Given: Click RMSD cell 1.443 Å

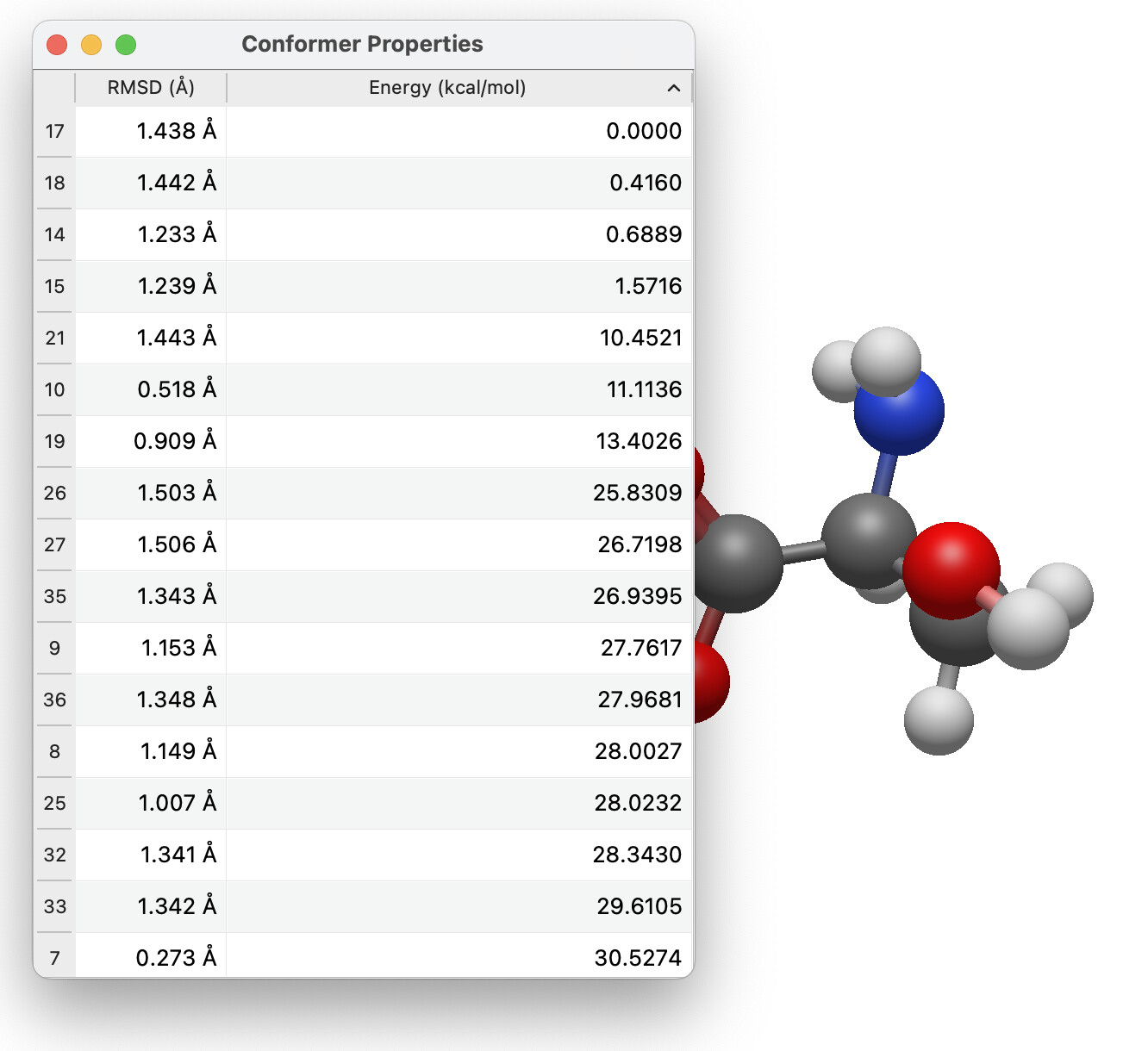Looking at the screenshot, I should click(x=151, y=338).
